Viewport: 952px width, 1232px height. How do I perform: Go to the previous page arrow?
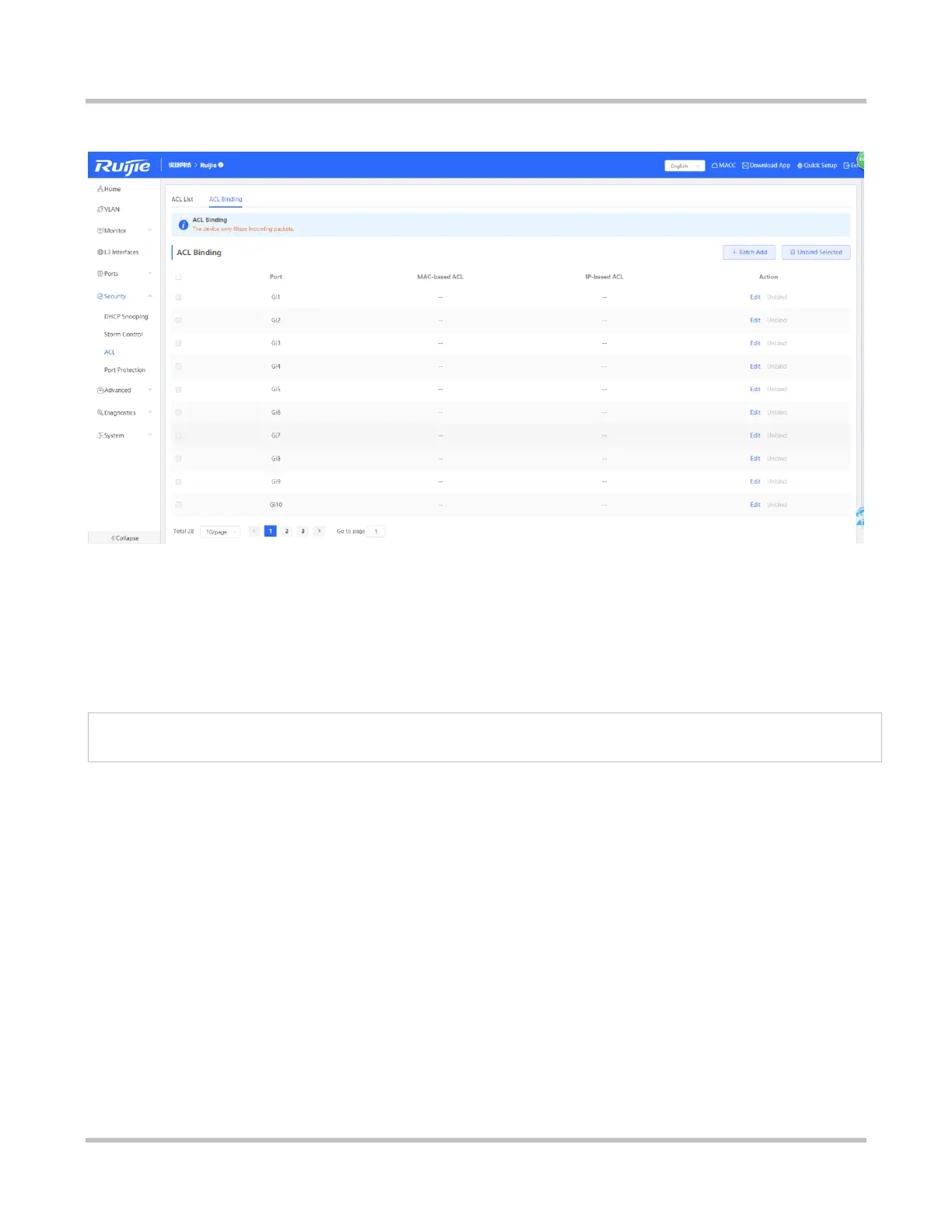coord(254,531)
